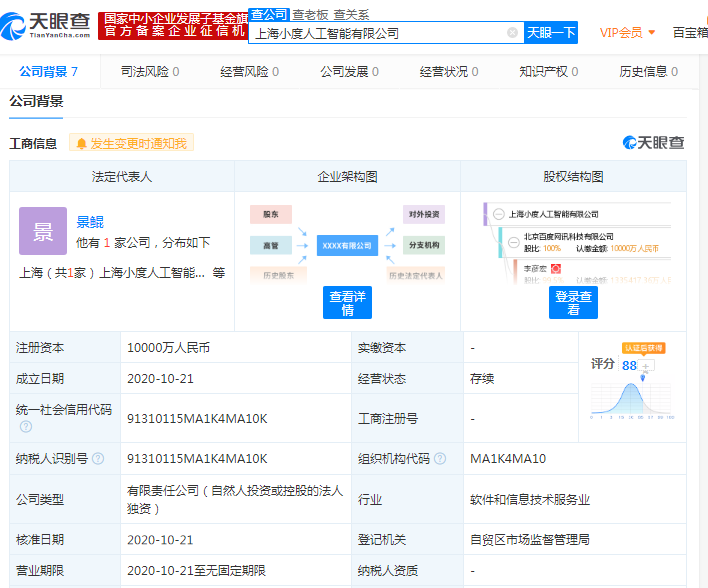The image size is (708, 588).
Task: Select business status value 存续
Action: click(x=482, y=378)
